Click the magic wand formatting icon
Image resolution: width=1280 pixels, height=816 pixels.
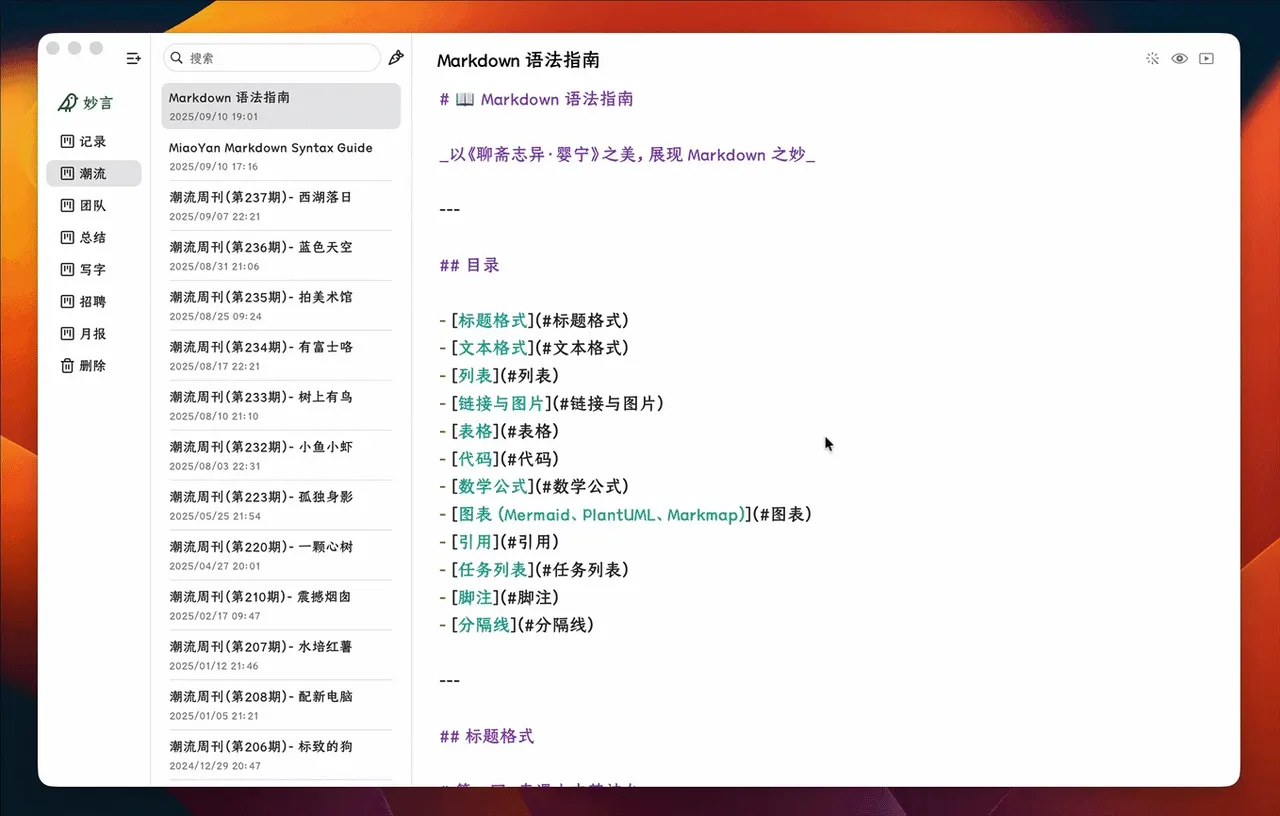pos(1152,59)
